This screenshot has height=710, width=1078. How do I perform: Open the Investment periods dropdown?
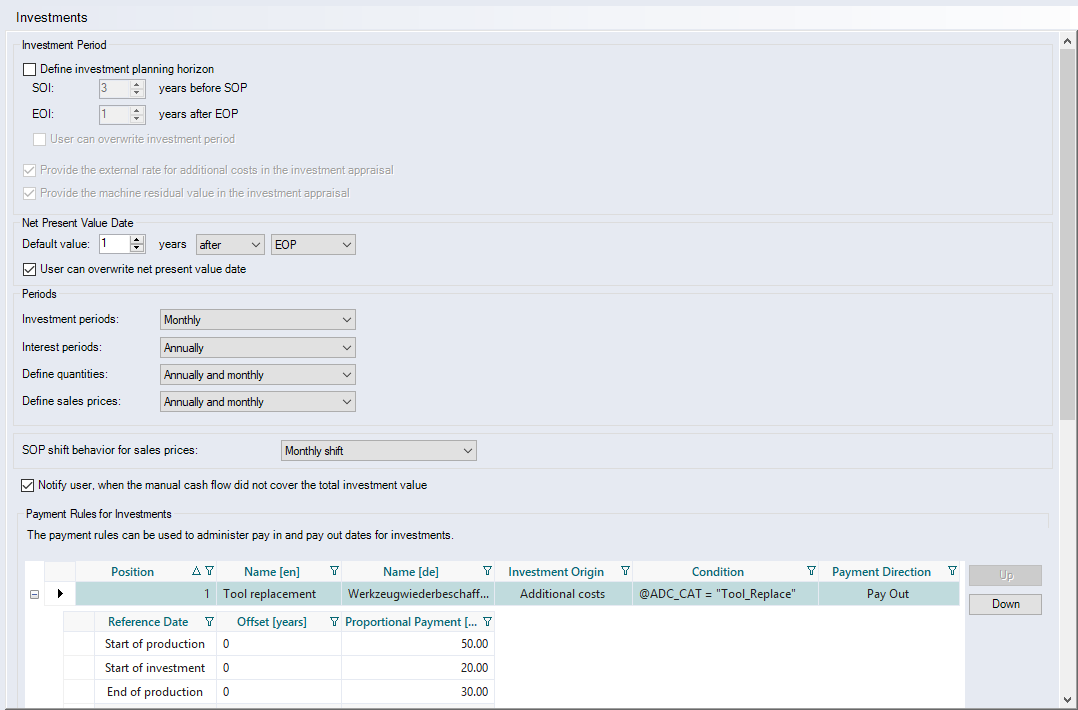[257, 320]
